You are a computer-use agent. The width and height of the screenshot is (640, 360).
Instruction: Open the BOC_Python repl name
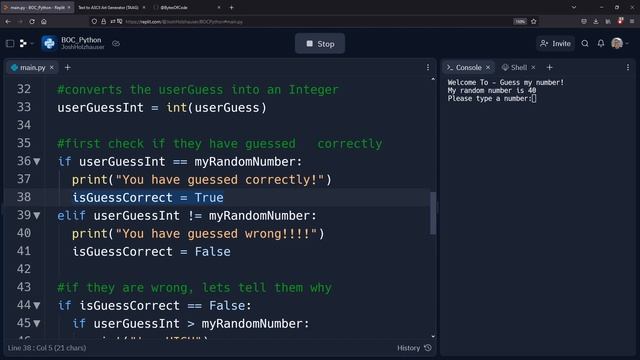pyautogui.click(x=81, y=40)
